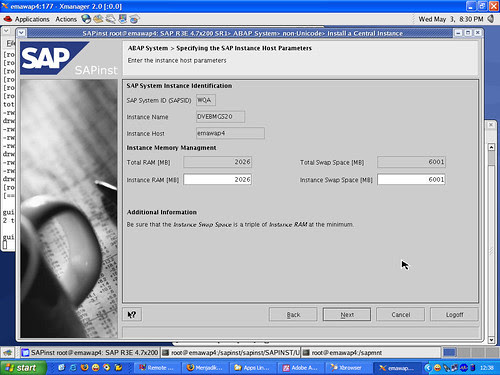Viewport: 500px width, 375px height.
Task: Click the Total Swap Space [MB] field
Action: point(411,162)
